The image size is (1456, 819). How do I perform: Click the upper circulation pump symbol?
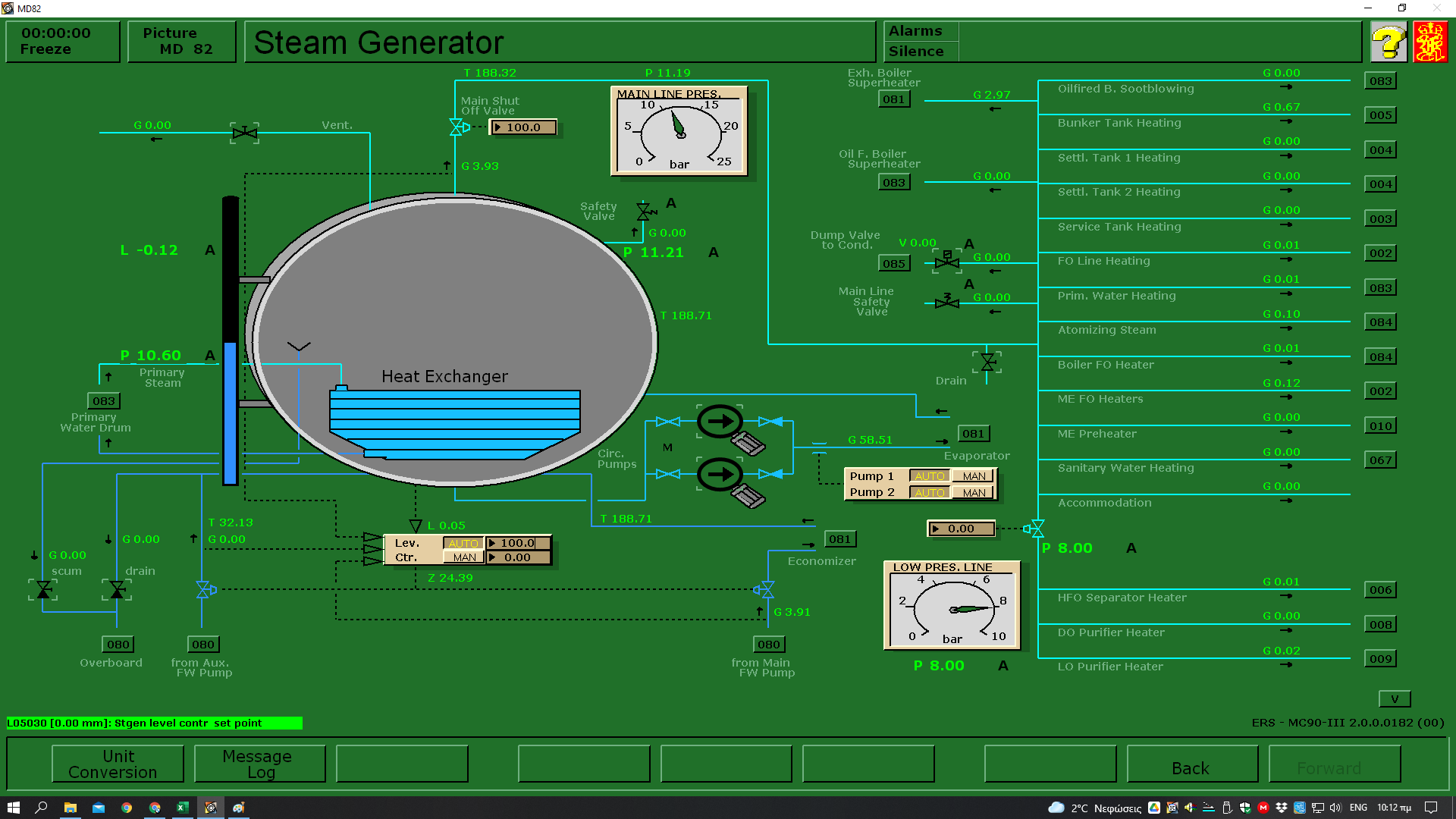[x=719, y=422]
